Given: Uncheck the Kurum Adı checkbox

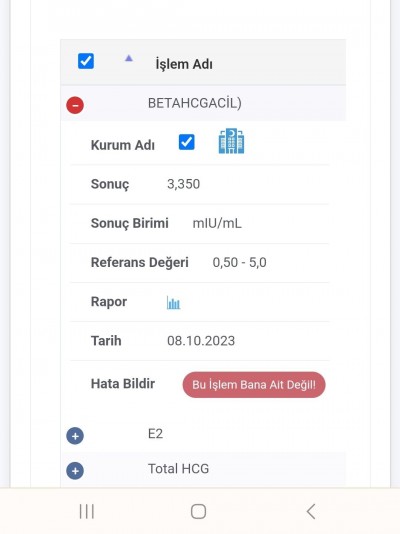Looking at the screenshot, I should 187,142.
